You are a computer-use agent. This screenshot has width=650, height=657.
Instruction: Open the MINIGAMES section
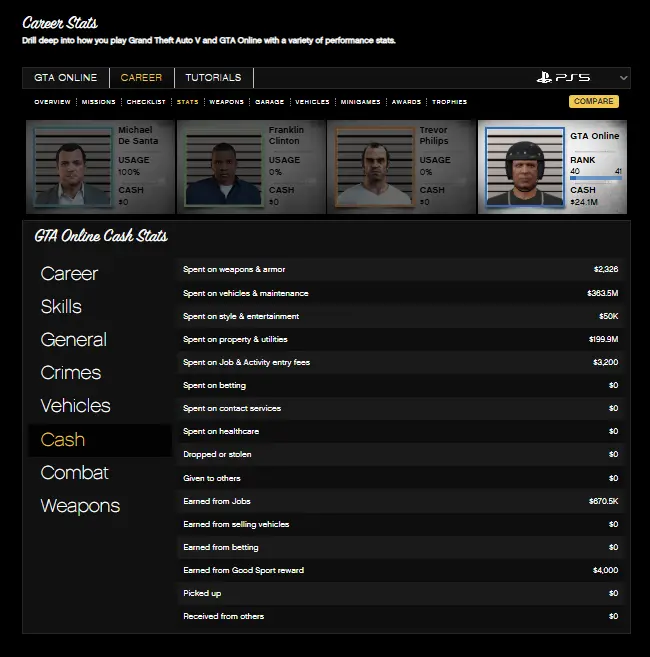[360, 102]
